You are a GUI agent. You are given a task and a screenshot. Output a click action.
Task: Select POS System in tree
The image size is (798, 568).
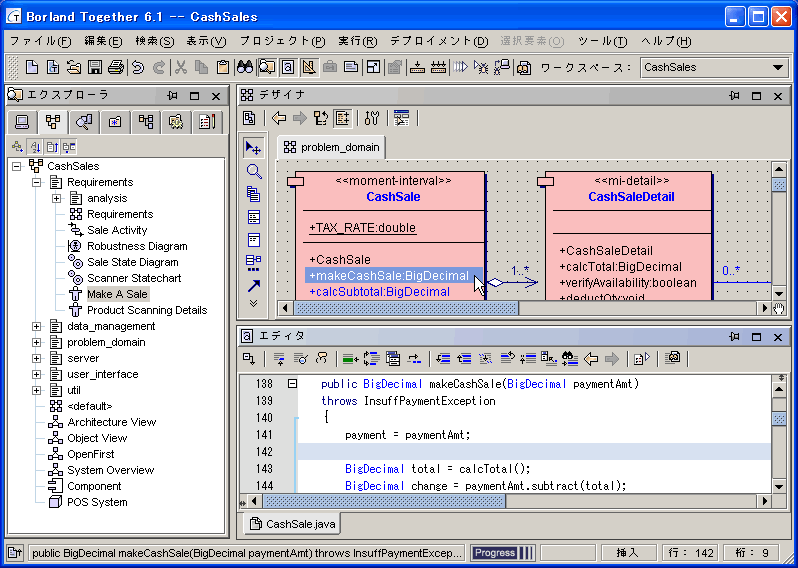pyautogui.click(x=97, y=502)
